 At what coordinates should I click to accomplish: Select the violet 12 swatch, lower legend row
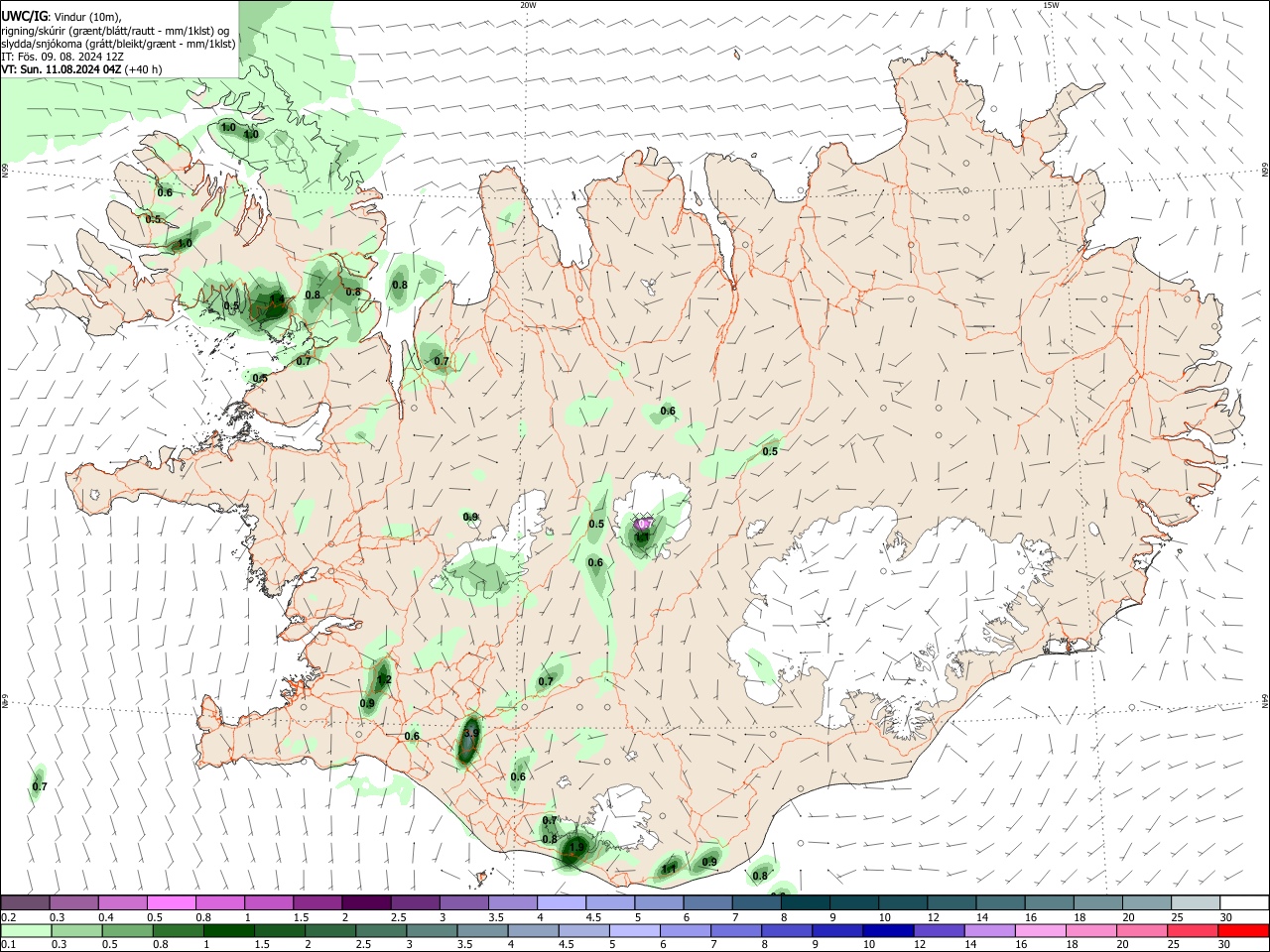pos(938,930)
